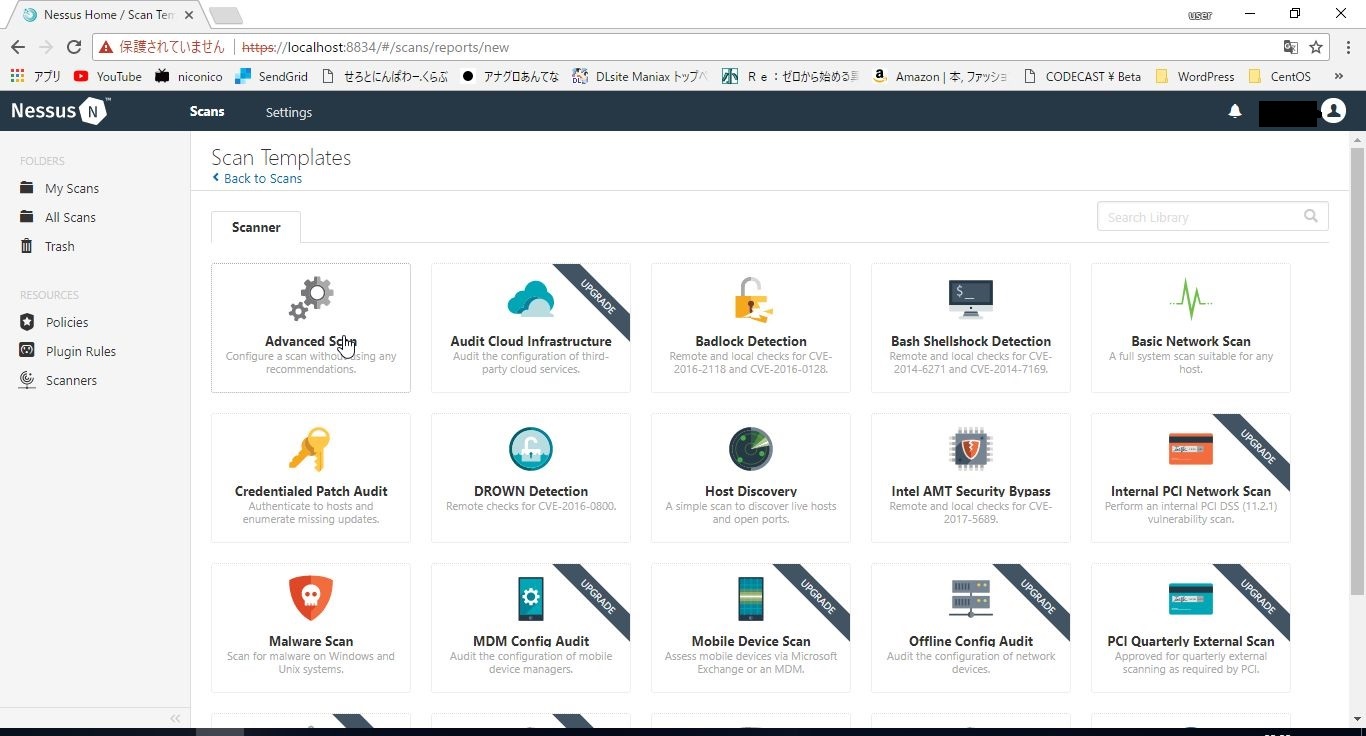The height and width of the screenshot is (736, 1366).
Task: Click search magnifier in Search Library
Action: click(x=1311, y=216)
